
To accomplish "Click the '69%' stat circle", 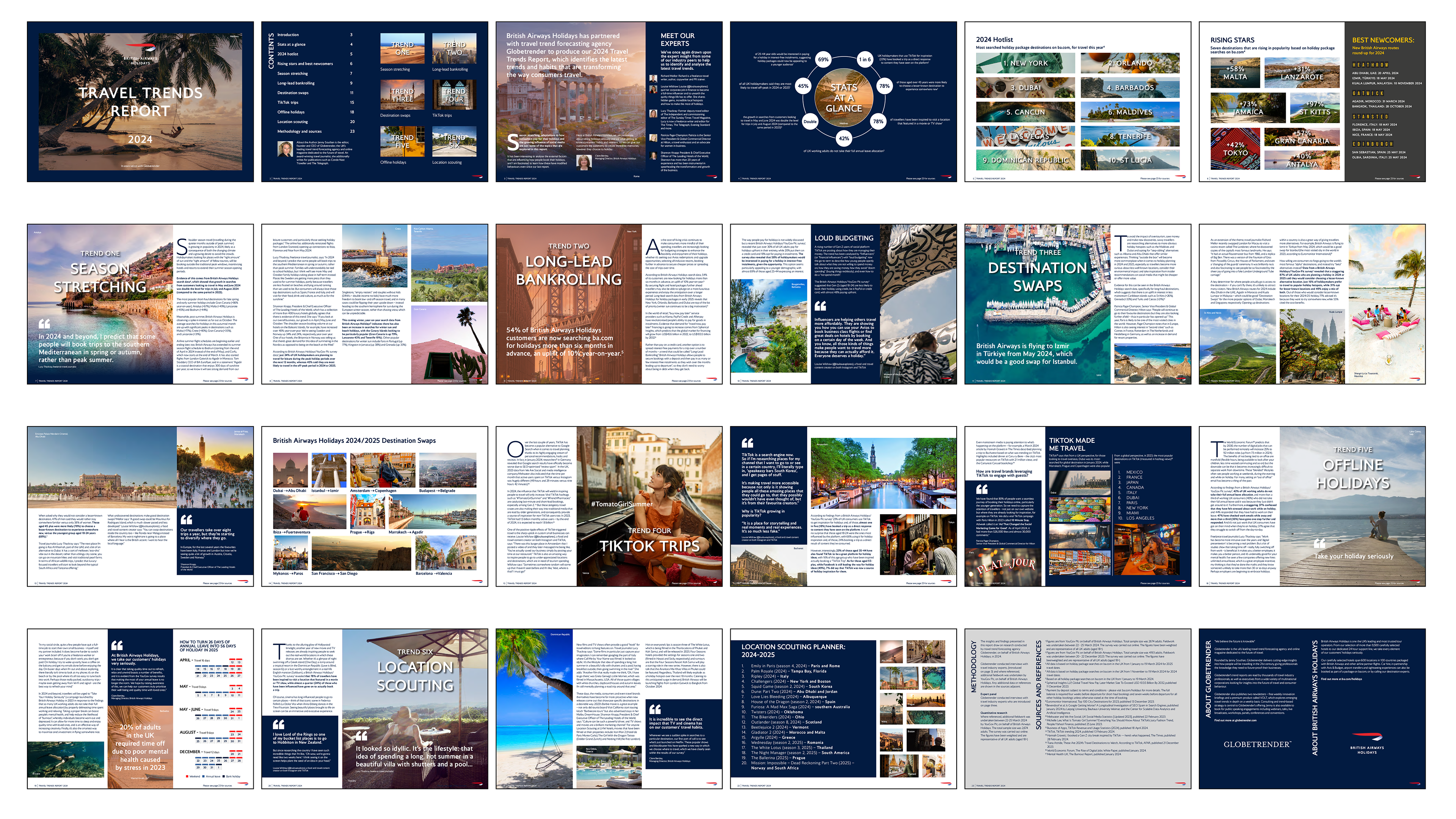I will pyautogui.click(x=823, y=60).
